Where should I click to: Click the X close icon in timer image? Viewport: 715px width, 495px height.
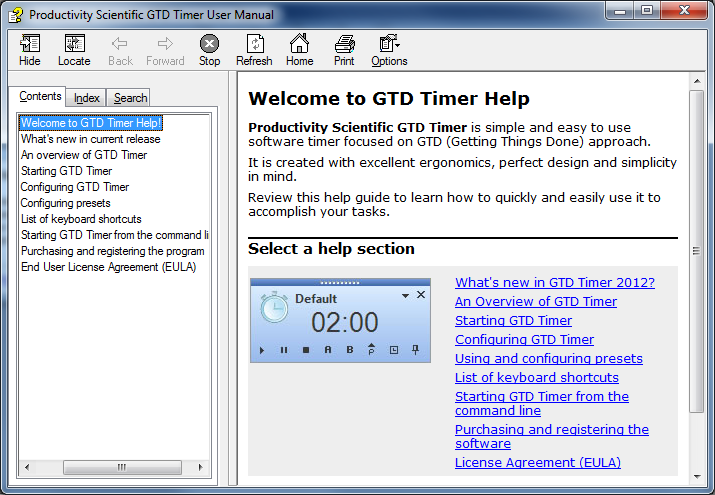click(x=421, y=295)
